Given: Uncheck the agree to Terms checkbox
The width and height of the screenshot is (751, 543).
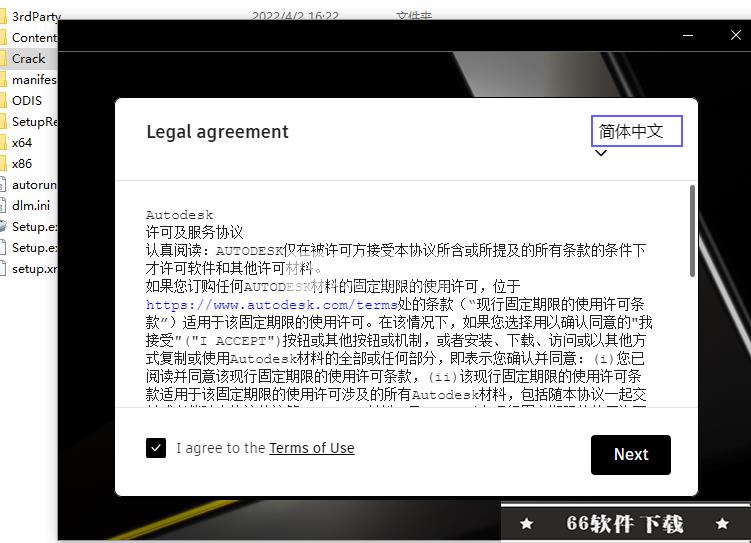Looking at the screenshot, I should tap(156, 448).
